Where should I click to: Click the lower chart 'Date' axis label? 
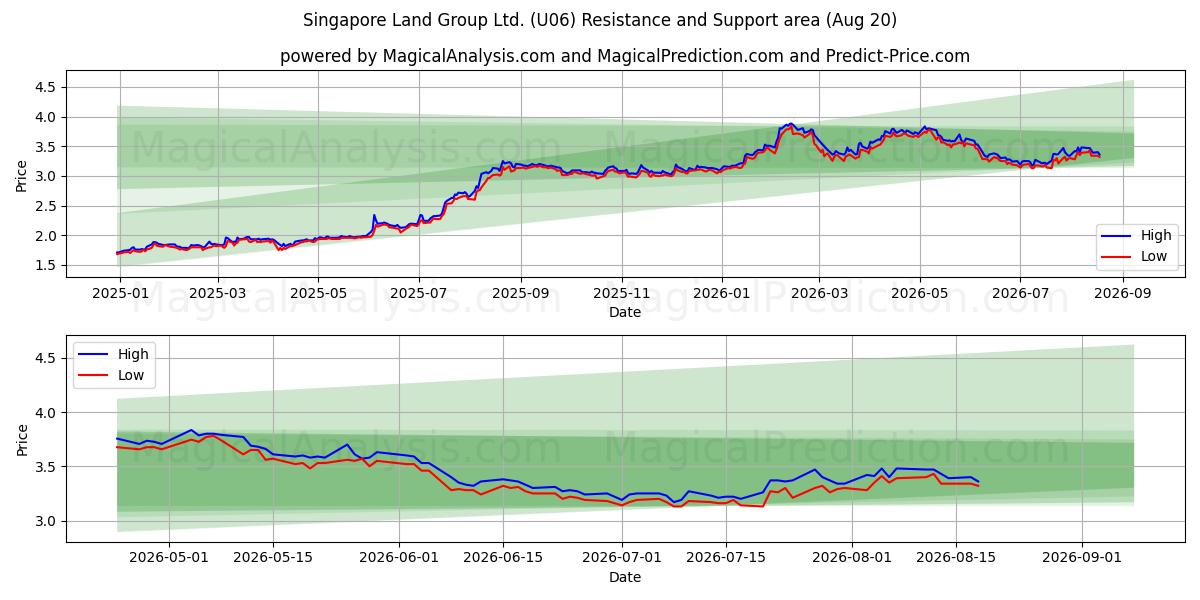[x=625, y=577]
